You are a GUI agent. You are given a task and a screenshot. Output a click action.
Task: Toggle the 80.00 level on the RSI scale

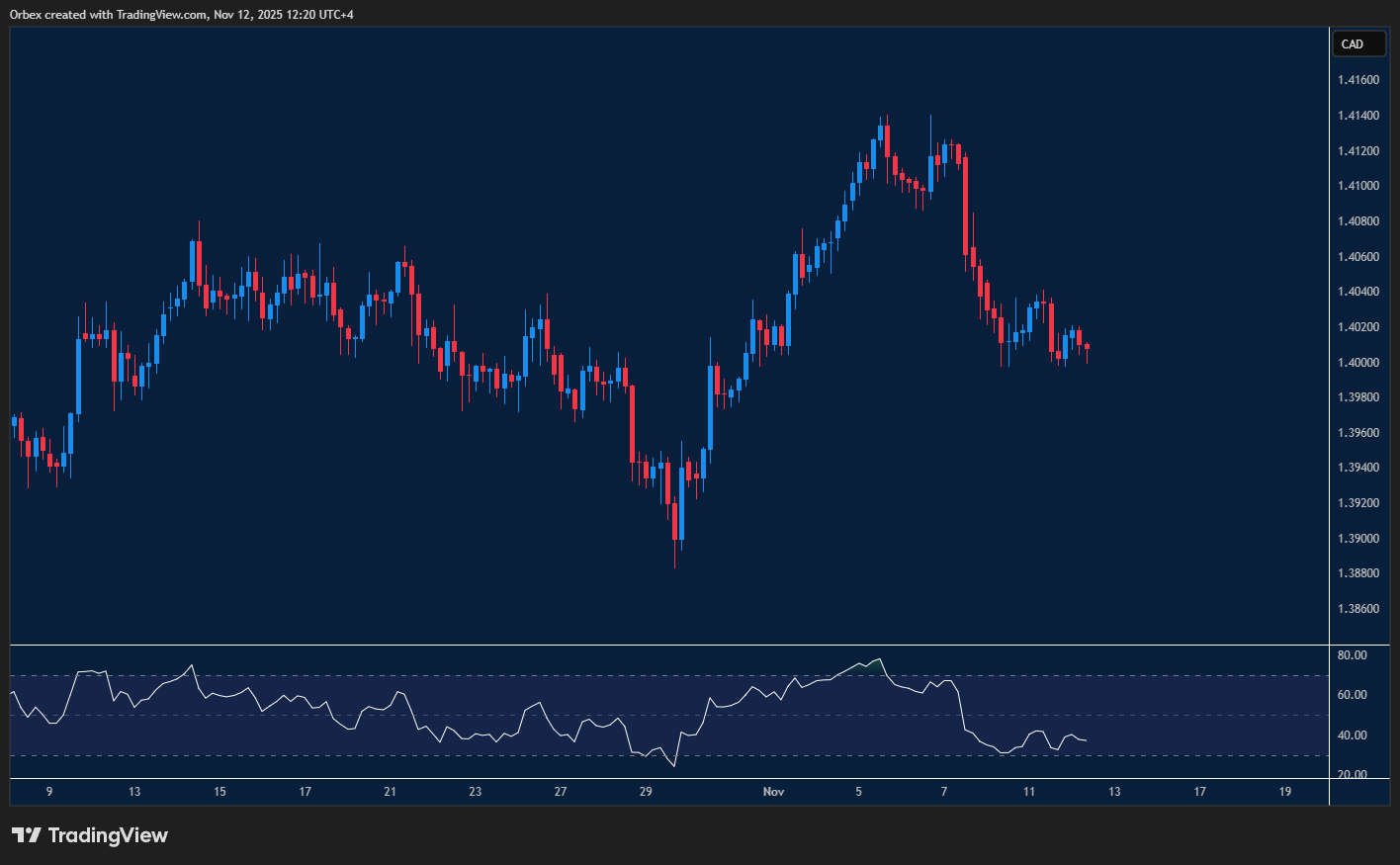[x=1355, y=654]
